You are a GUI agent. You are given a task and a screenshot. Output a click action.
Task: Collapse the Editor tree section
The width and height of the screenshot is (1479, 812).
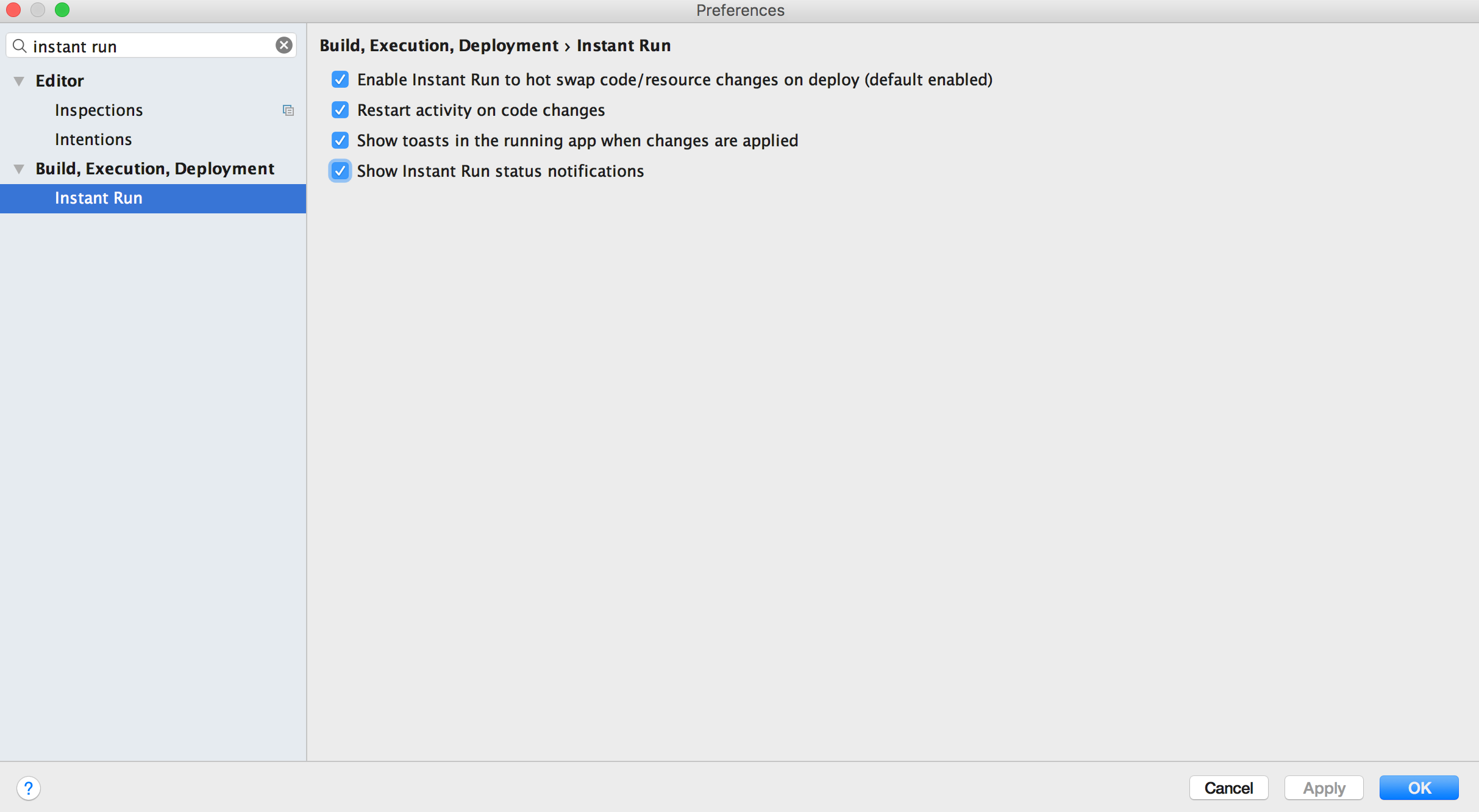pyautogui.click(x=19, y=81)
